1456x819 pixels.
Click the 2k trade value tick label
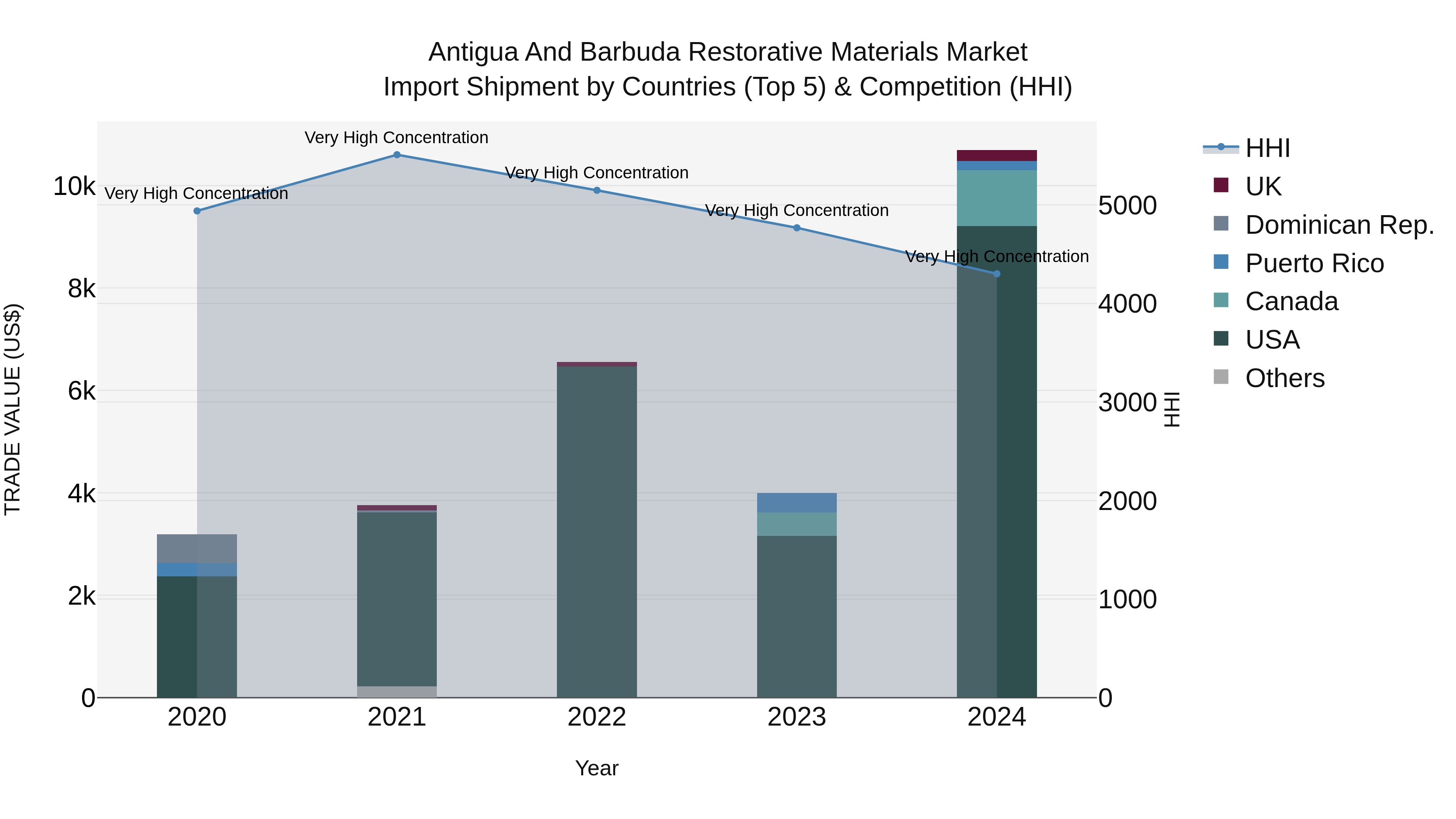pyautogui.click(x=81, y=596)
